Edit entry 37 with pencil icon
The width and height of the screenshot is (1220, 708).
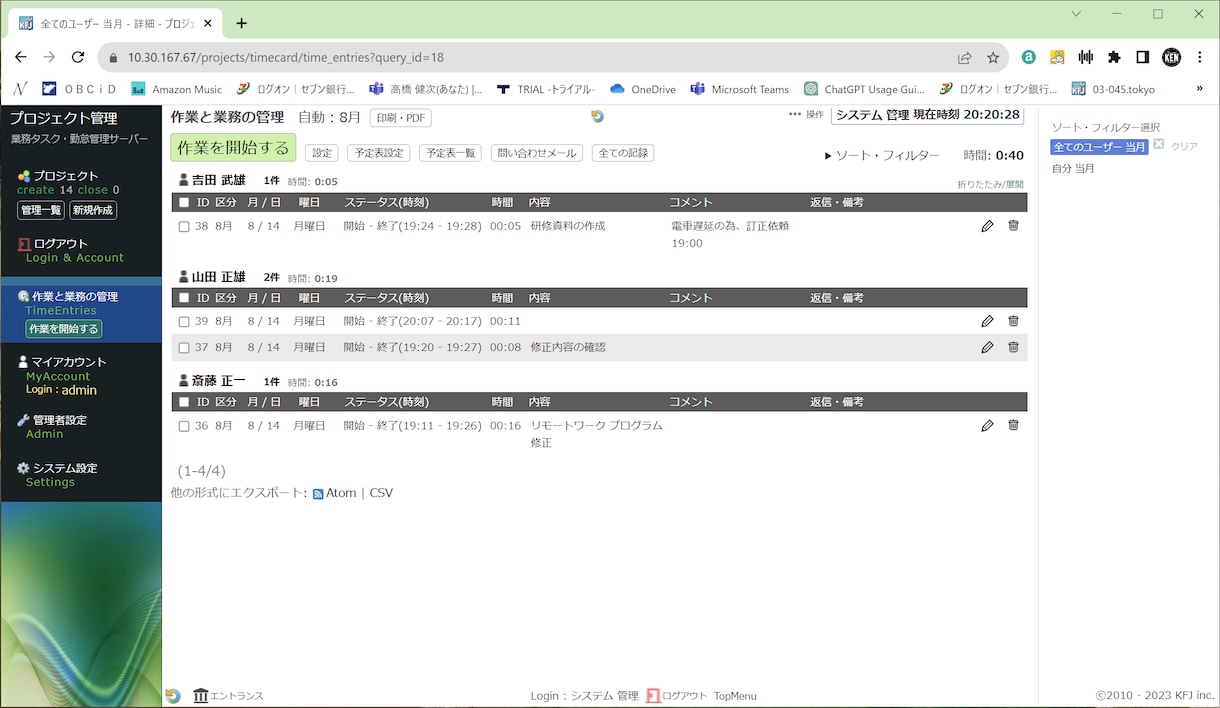(987, 347)
